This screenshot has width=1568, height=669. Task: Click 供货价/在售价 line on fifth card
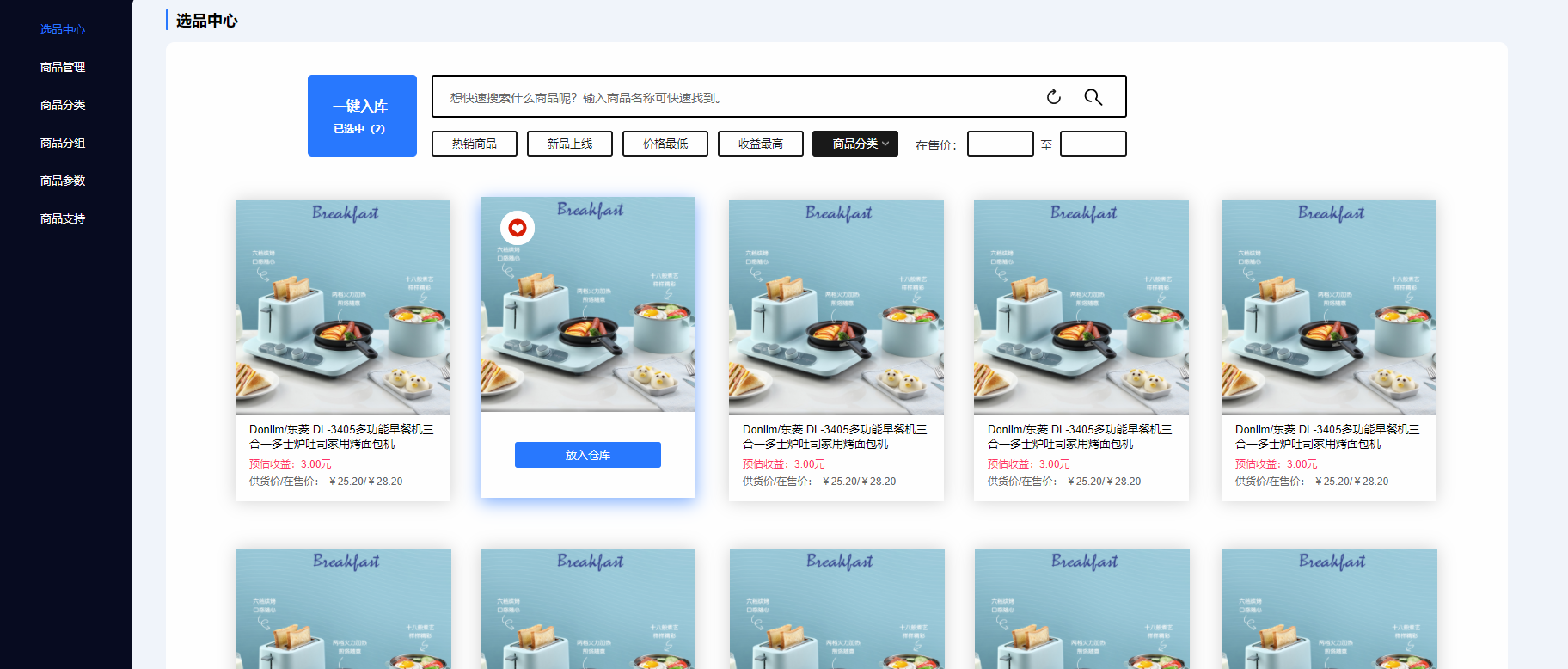pyautogui.click(x=1312, y=482)
